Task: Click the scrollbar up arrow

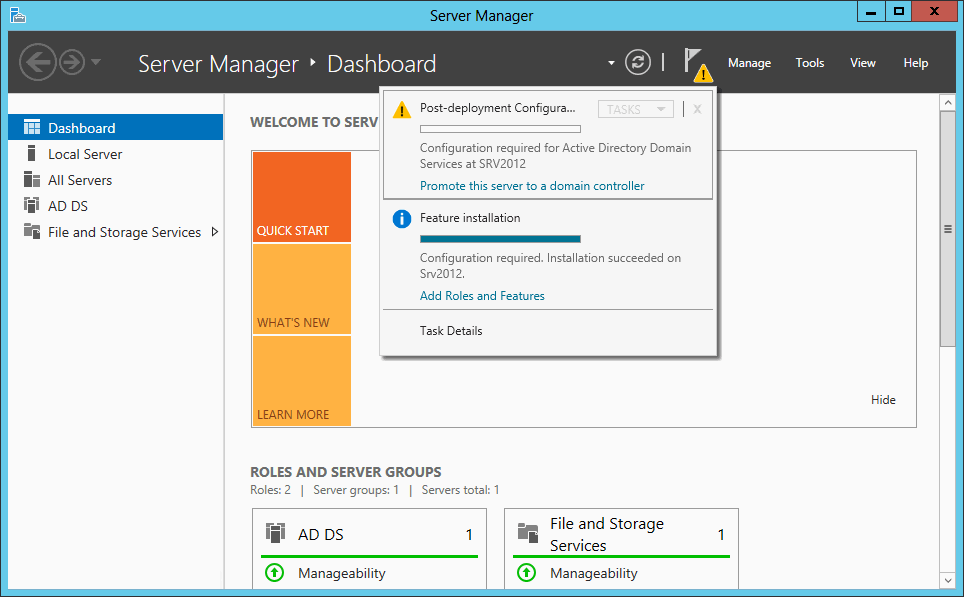Action: (947, 102)
